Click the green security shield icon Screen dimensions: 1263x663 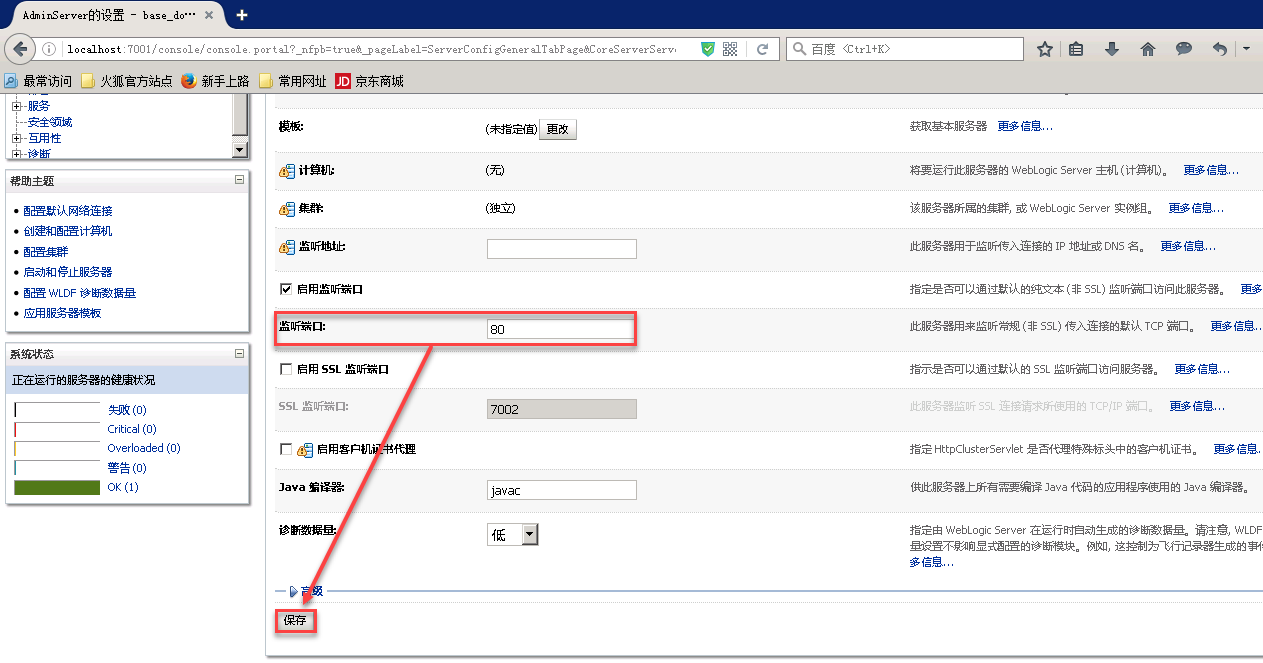coord(708,49)
